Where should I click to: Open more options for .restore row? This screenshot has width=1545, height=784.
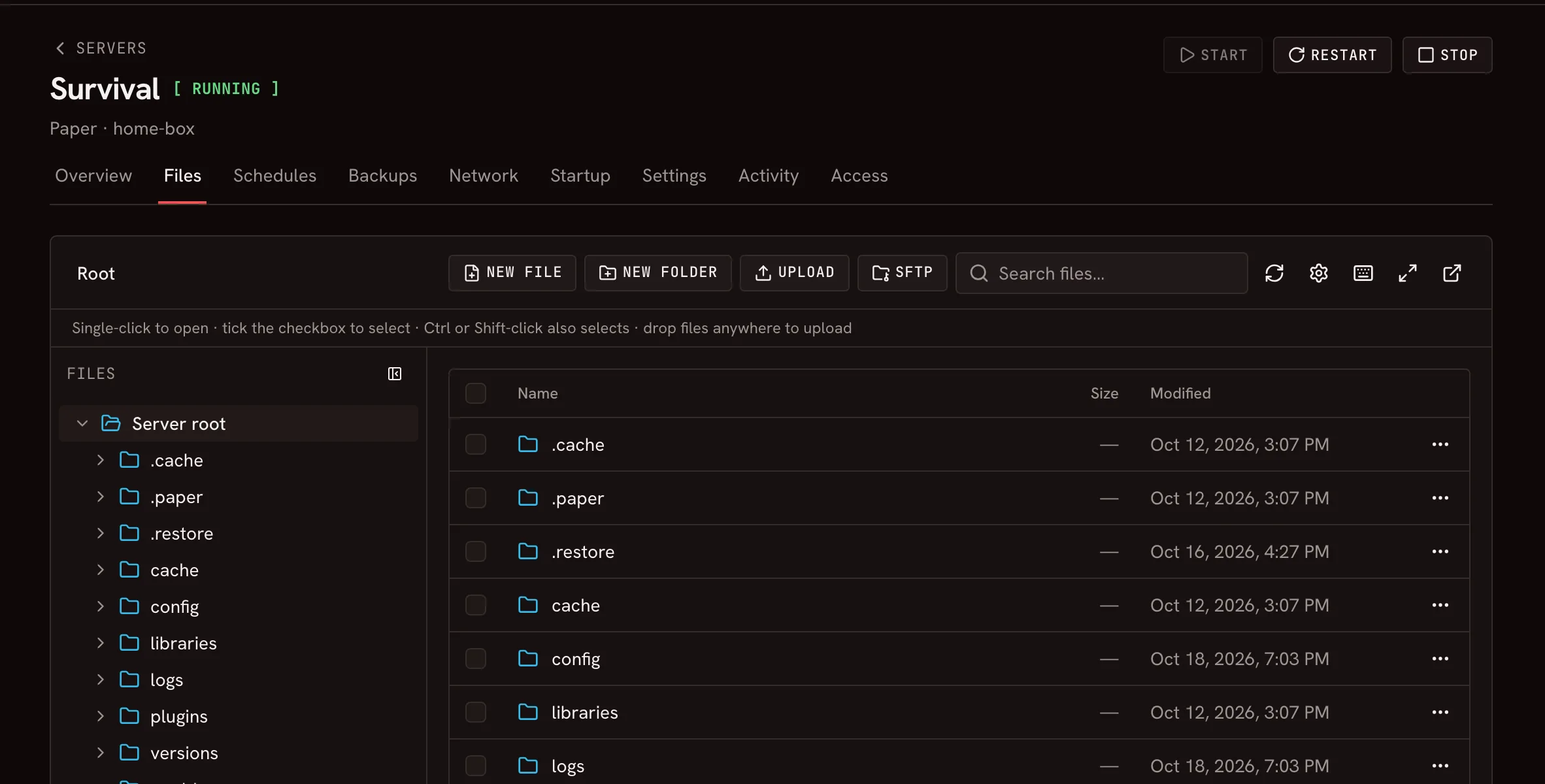click(x=1440, y=551)
